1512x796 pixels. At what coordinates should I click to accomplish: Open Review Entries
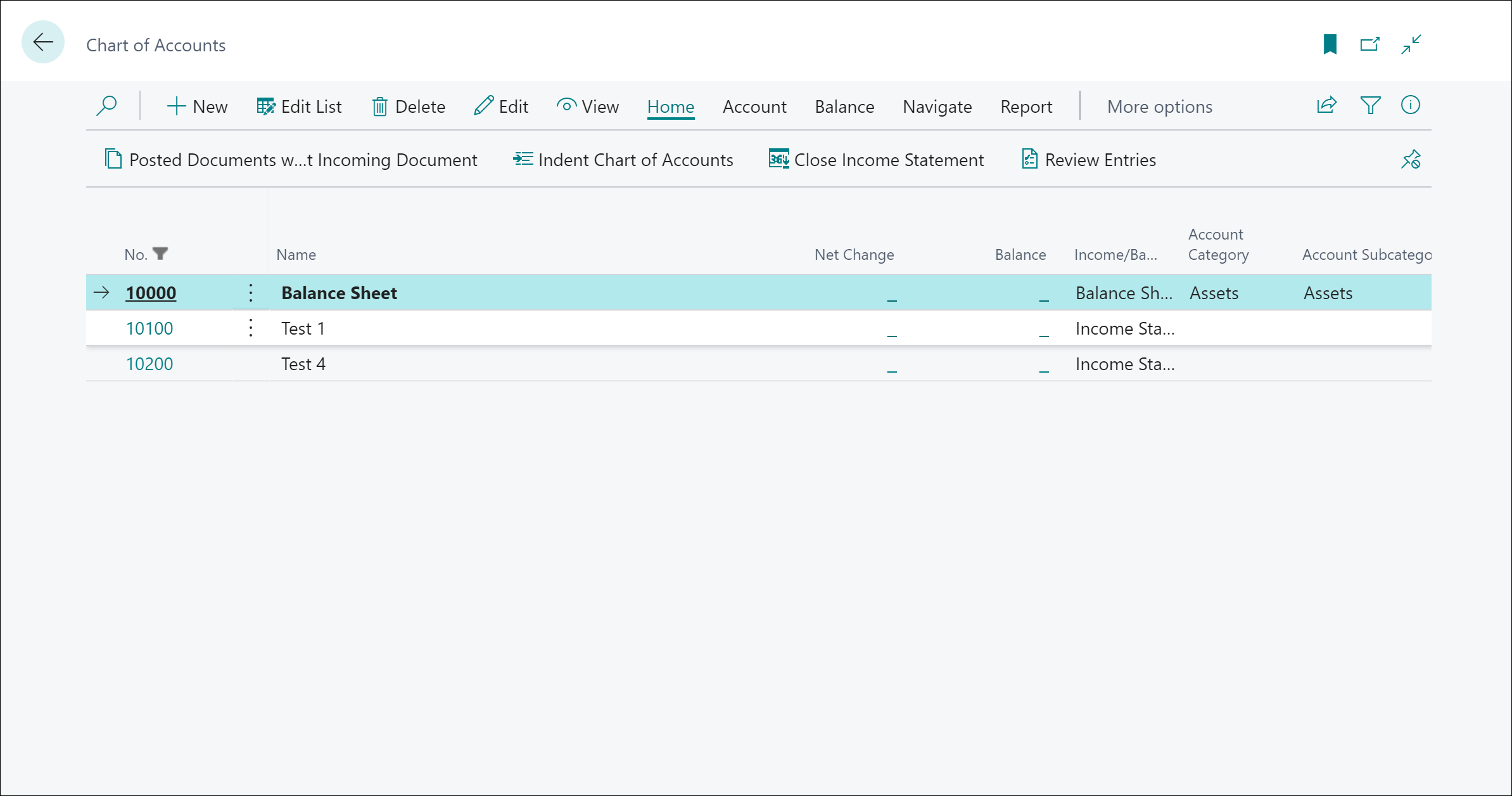tap(1089, 160)
